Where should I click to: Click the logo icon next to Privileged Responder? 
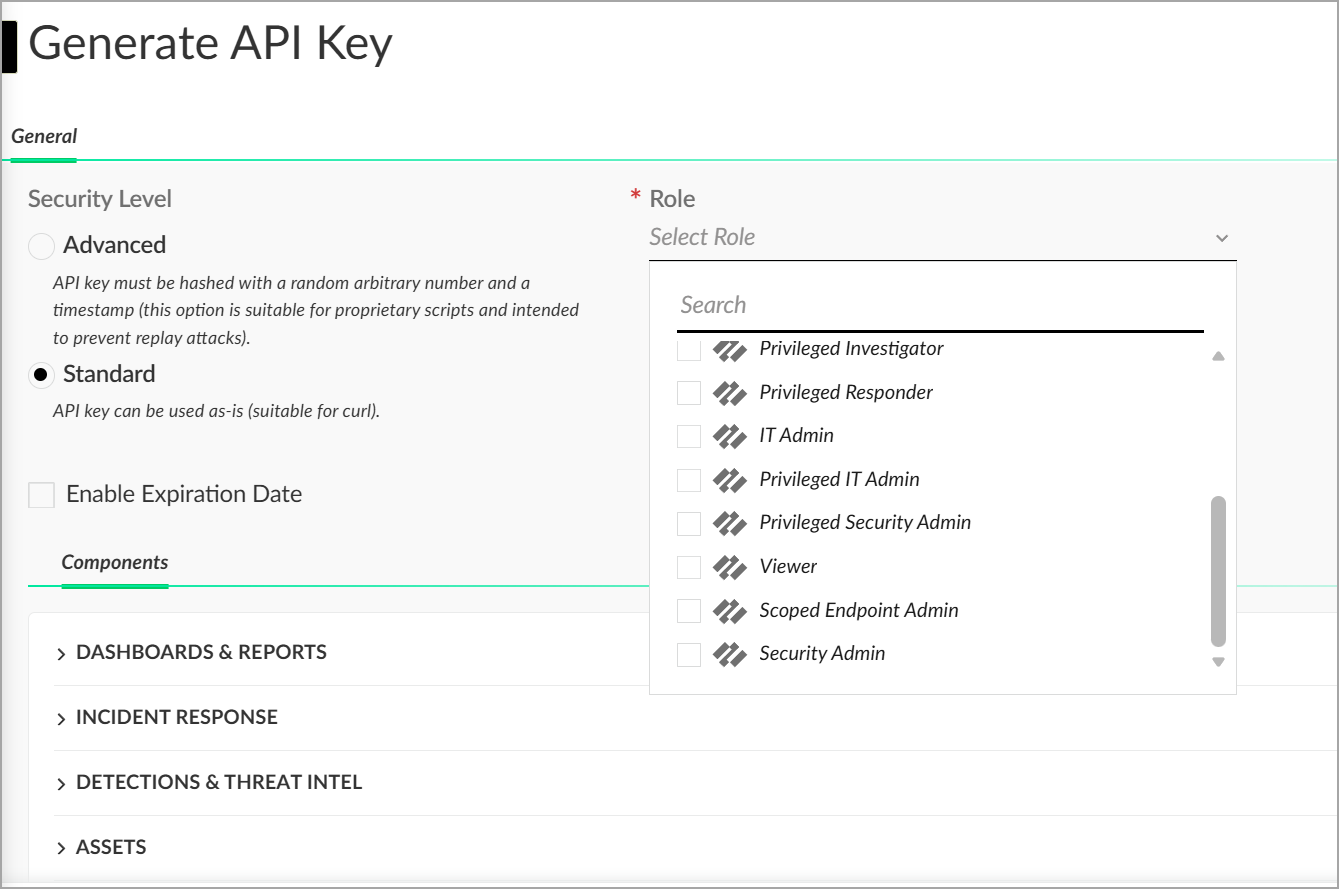(x=730, y=393)
